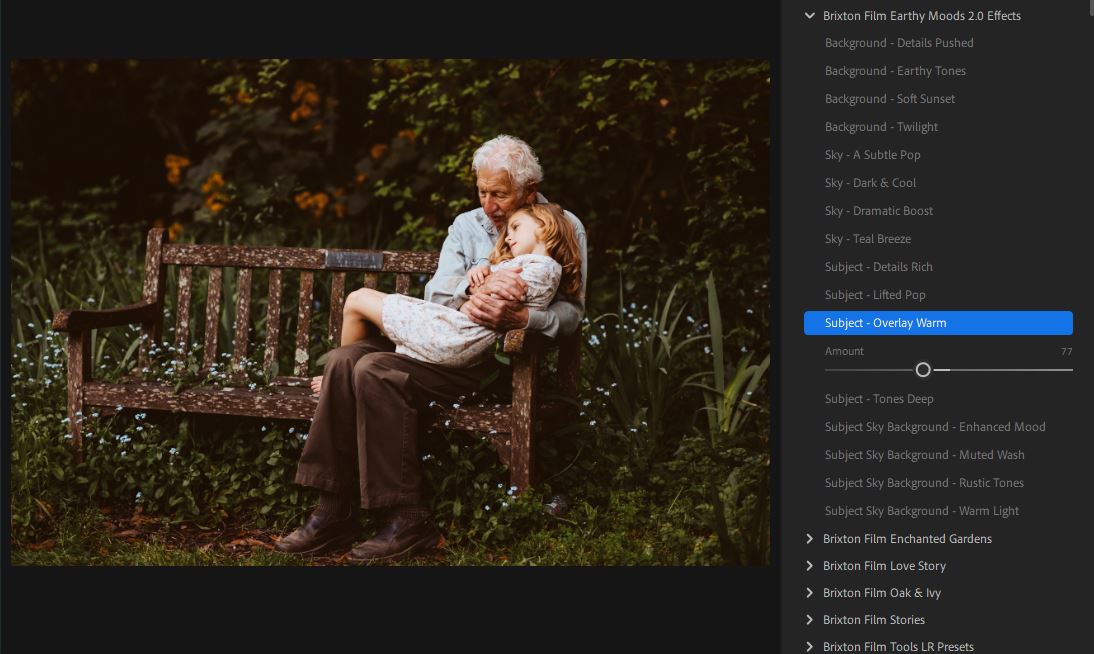The width and height of the screenshot is (1094, 654).
Task: Choose Sky - Teal Breeze preset
Action: pos(867,239)
